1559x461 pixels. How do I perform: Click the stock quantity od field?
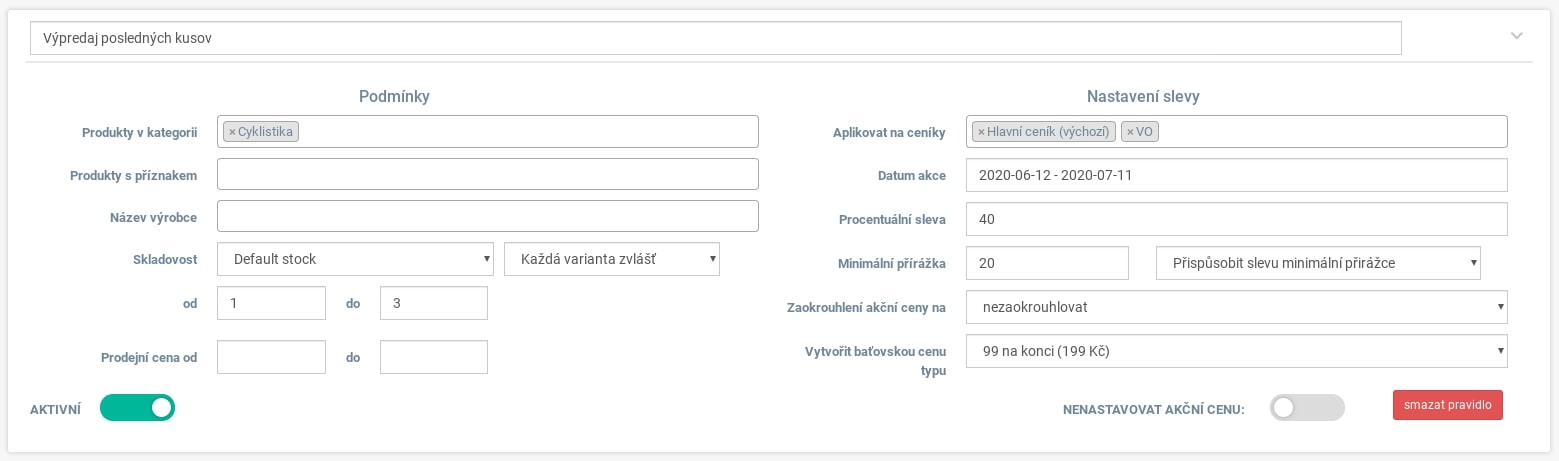272,303
